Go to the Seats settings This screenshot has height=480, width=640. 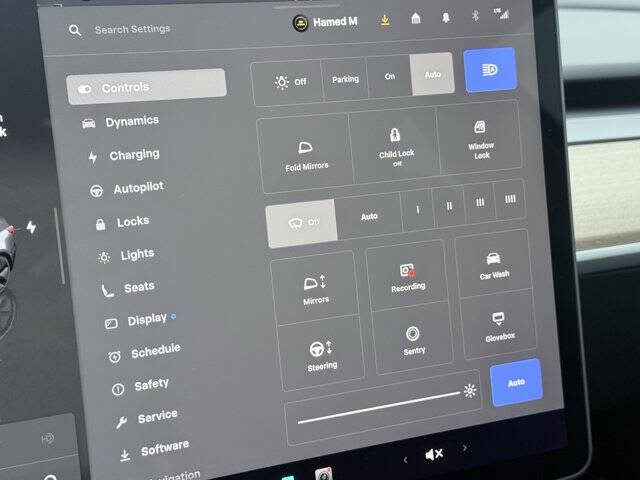pos(128,288)
